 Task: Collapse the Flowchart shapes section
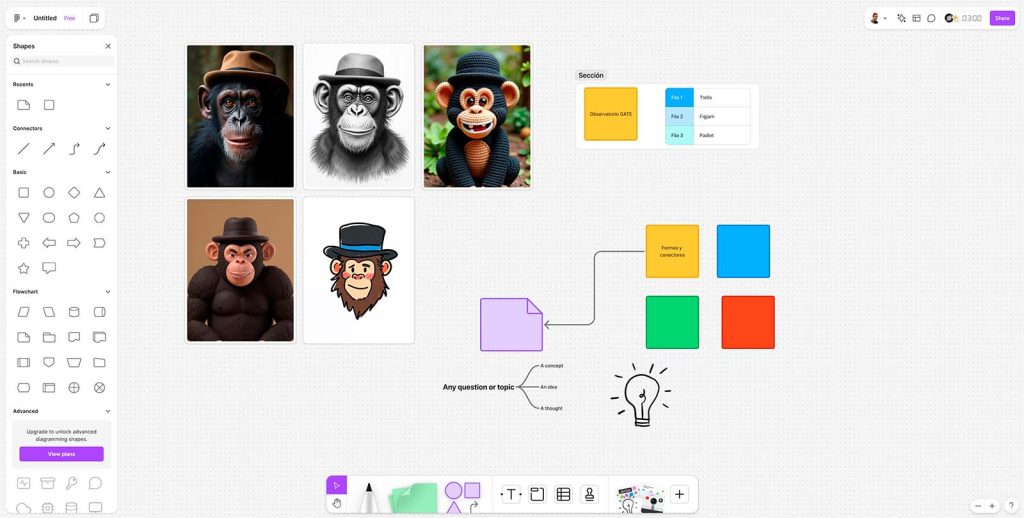tap(108, 291)
